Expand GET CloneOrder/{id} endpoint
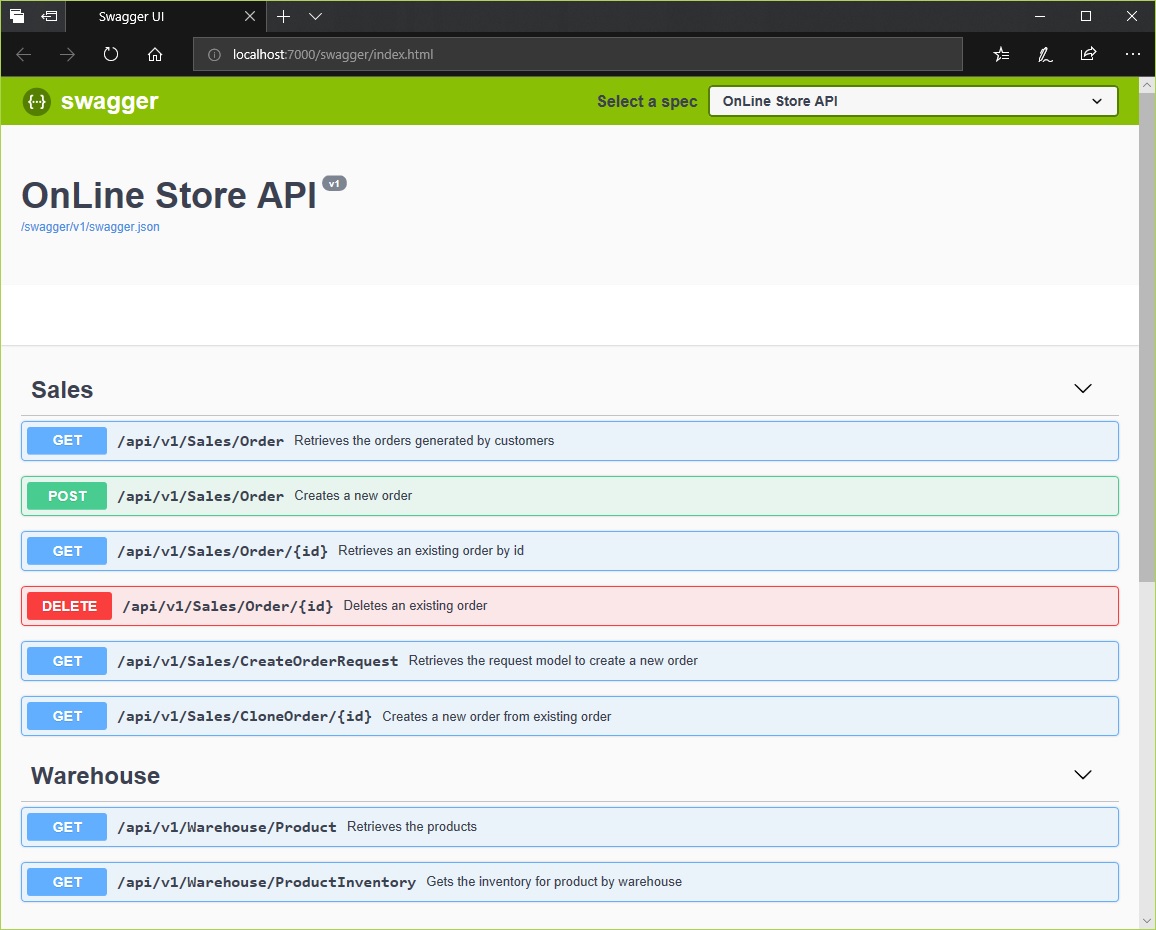The width and height of the screenshot is (1156, 930). click(569, 716)
